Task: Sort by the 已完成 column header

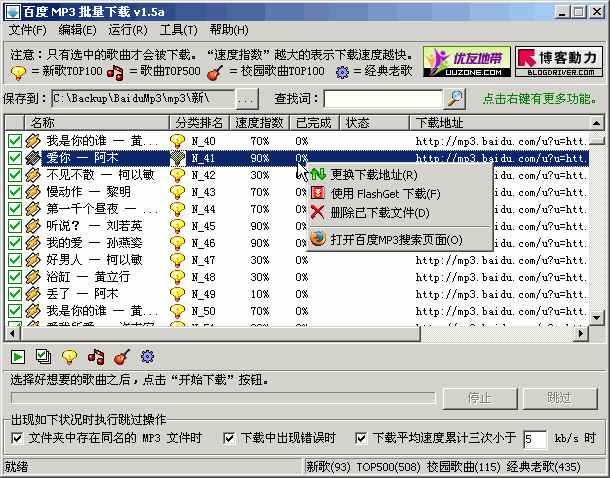Action: pos(315,123)
